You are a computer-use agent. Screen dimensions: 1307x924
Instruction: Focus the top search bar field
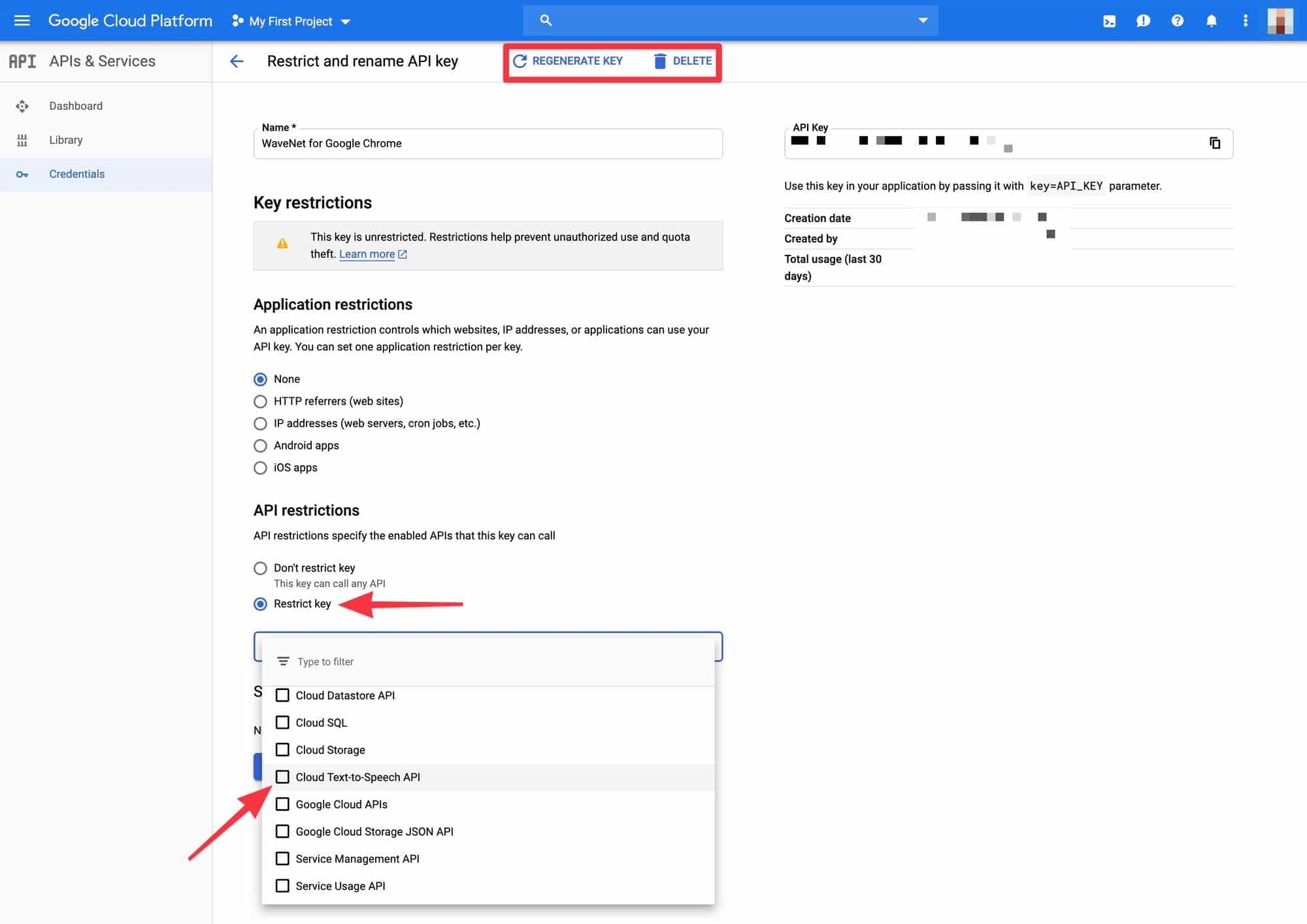coord(730,20)
